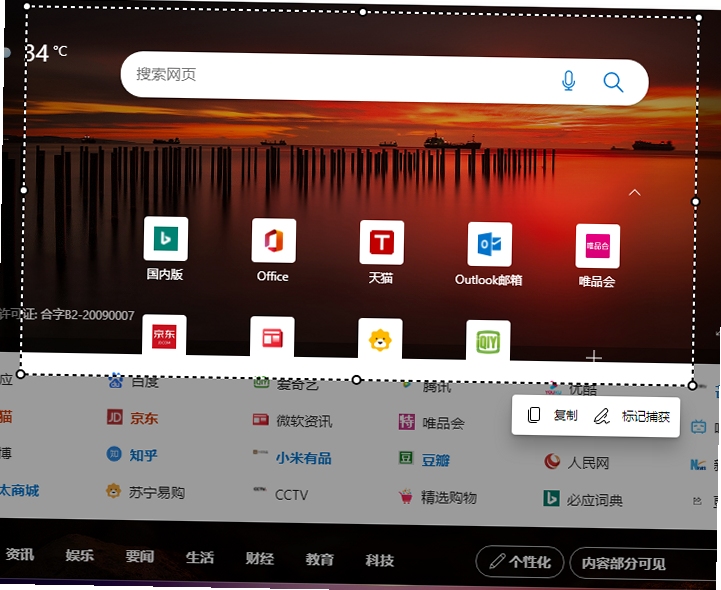Click the icon beside 微软资讯 link
The width and height of the screenshot is (721, 590).
(x=260, y=419)
